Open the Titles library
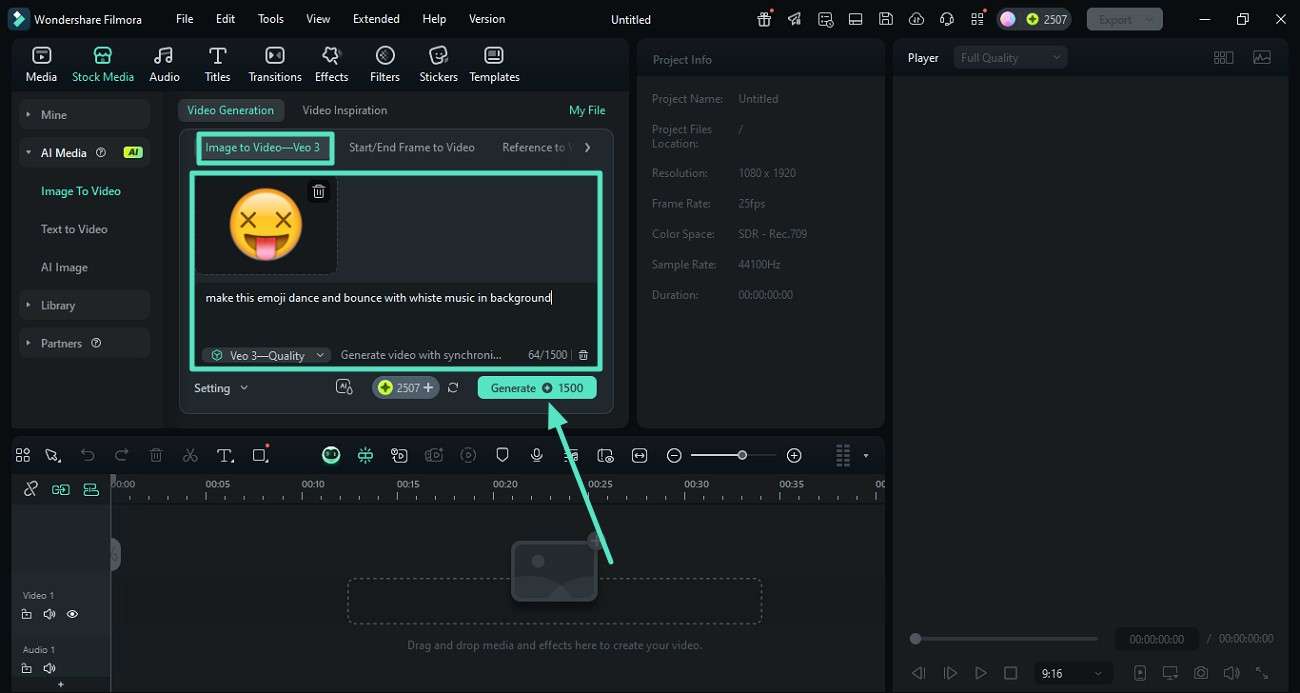Image resolution: width=1300 pixels, height=693 pixels. click(x=217, y=64)
